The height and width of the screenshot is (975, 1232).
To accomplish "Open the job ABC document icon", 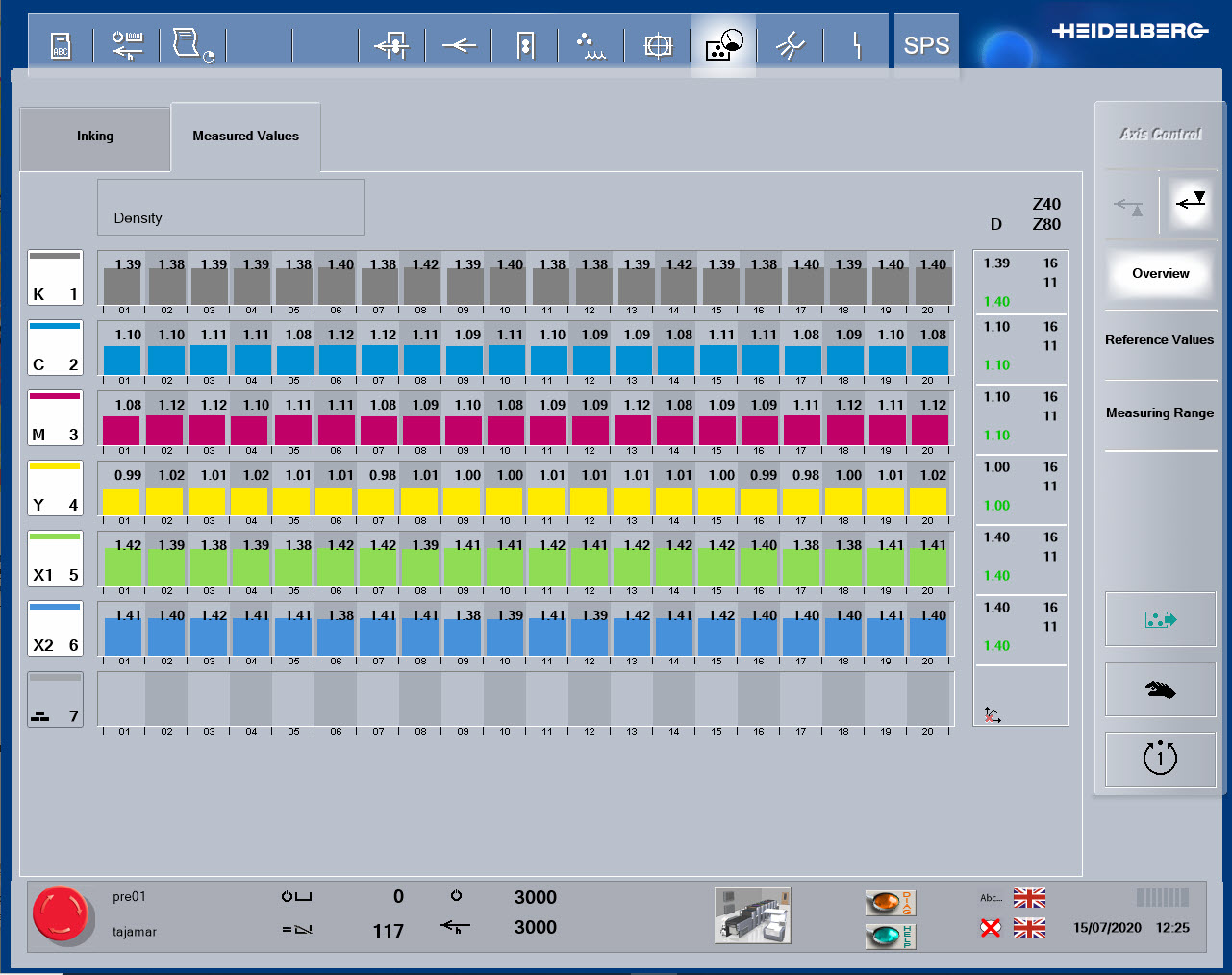I will 61,45.
